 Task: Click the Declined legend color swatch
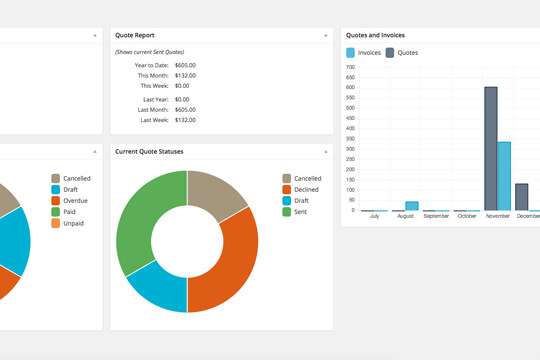point(287,189)
